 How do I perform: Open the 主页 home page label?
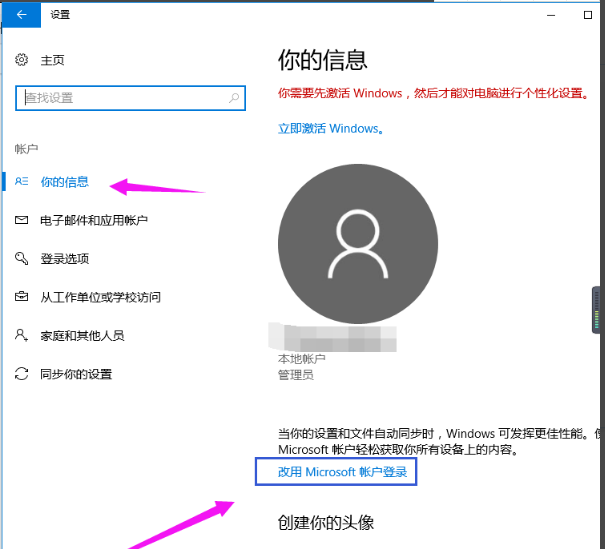click(x=52, y=61)
